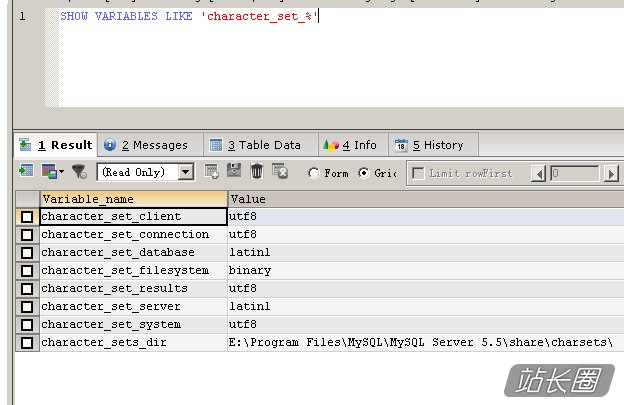Click the insert new row icon
The image size is (624, 405).
[211, 171]
